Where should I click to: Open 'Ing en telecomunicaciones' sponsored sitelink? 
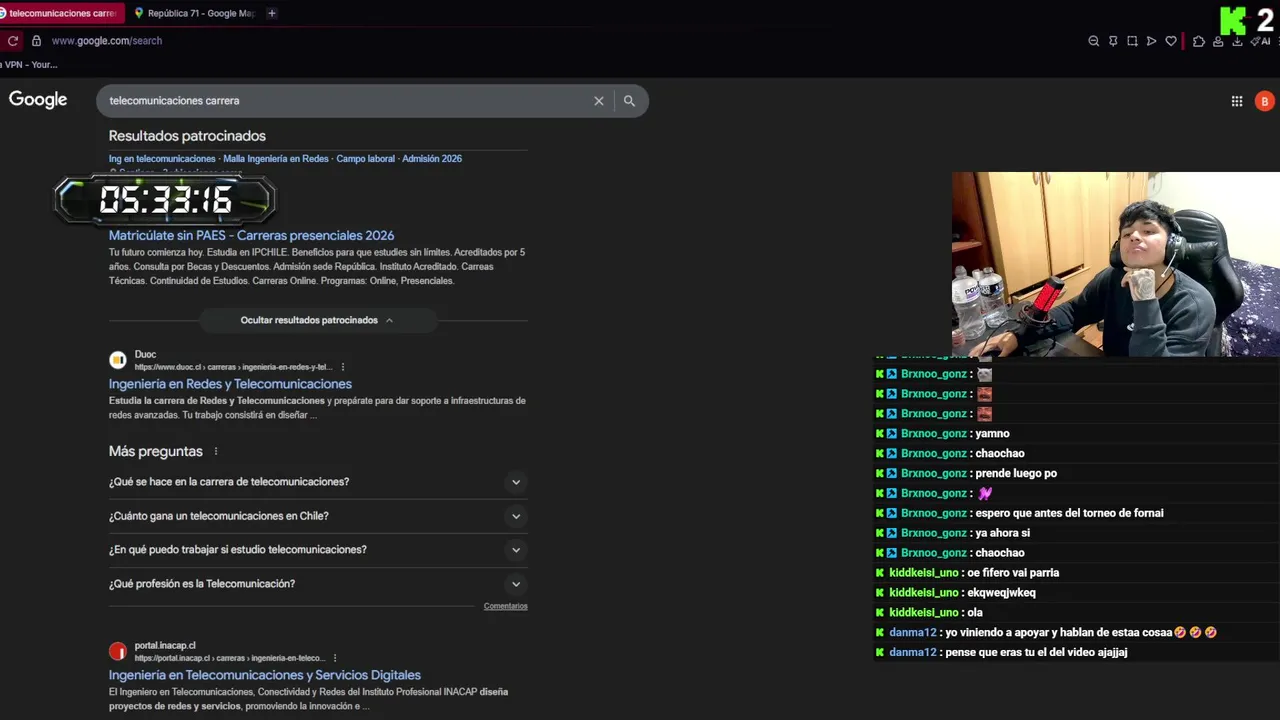(x=162, y=159)
